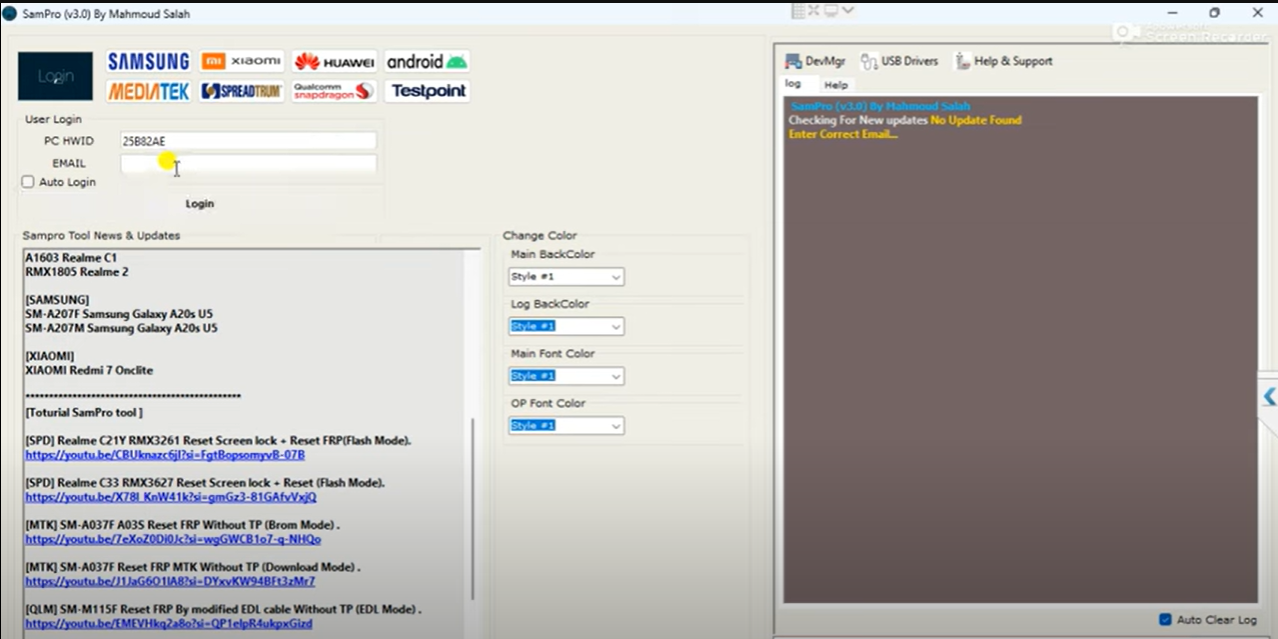Click the PC HWID field
Screen dimensions: 1278x639
(248, 141)
